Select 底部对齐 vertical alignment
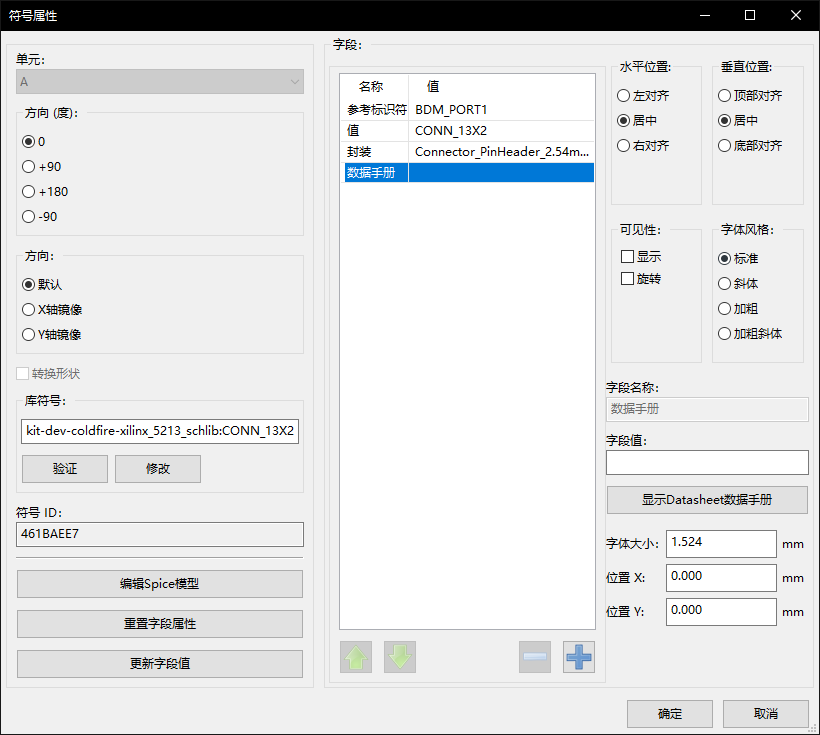The height and width of the screenshot is (735, 820). [x=725, y=146]
